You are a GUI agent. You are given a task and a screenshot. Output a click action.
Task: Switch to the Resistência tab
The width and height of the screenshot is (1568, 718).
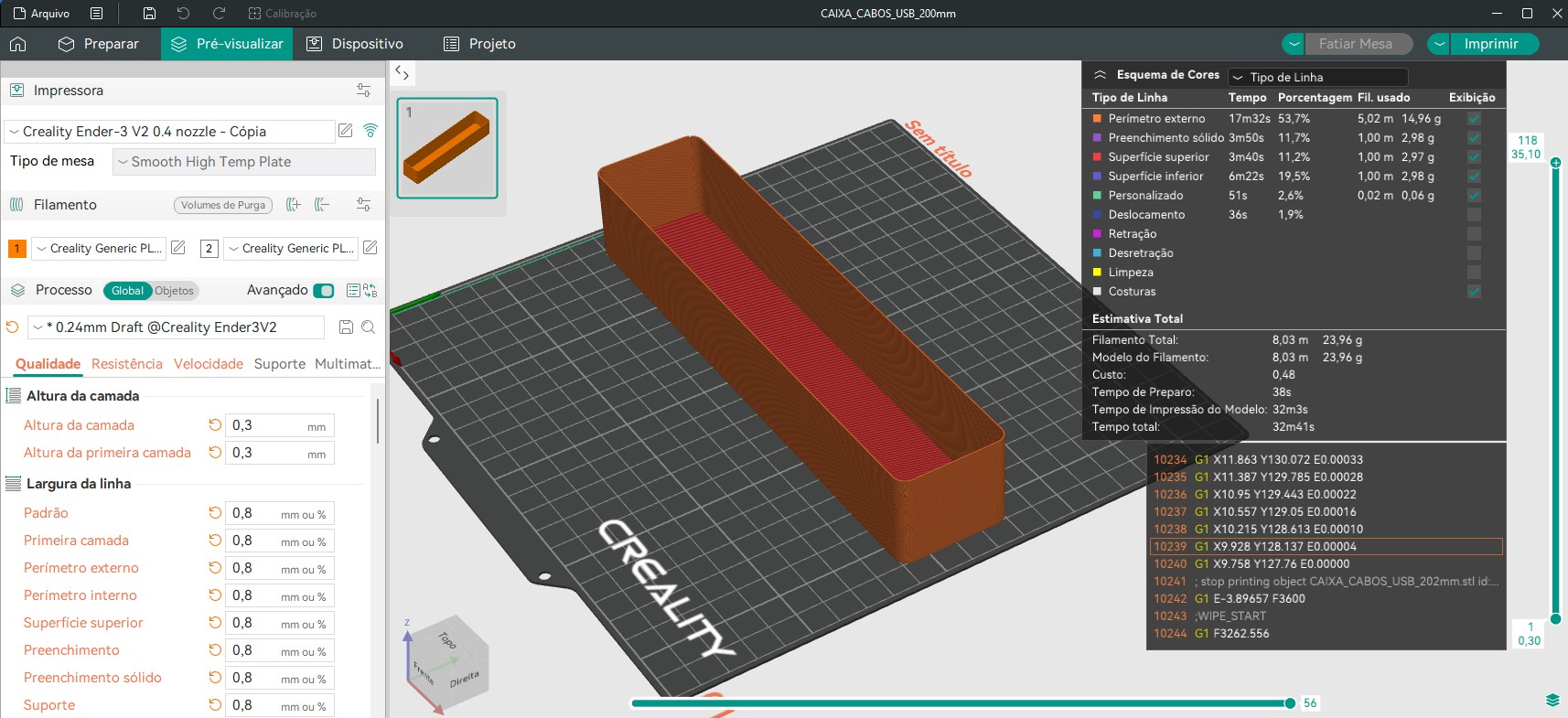tap(126, 364)
